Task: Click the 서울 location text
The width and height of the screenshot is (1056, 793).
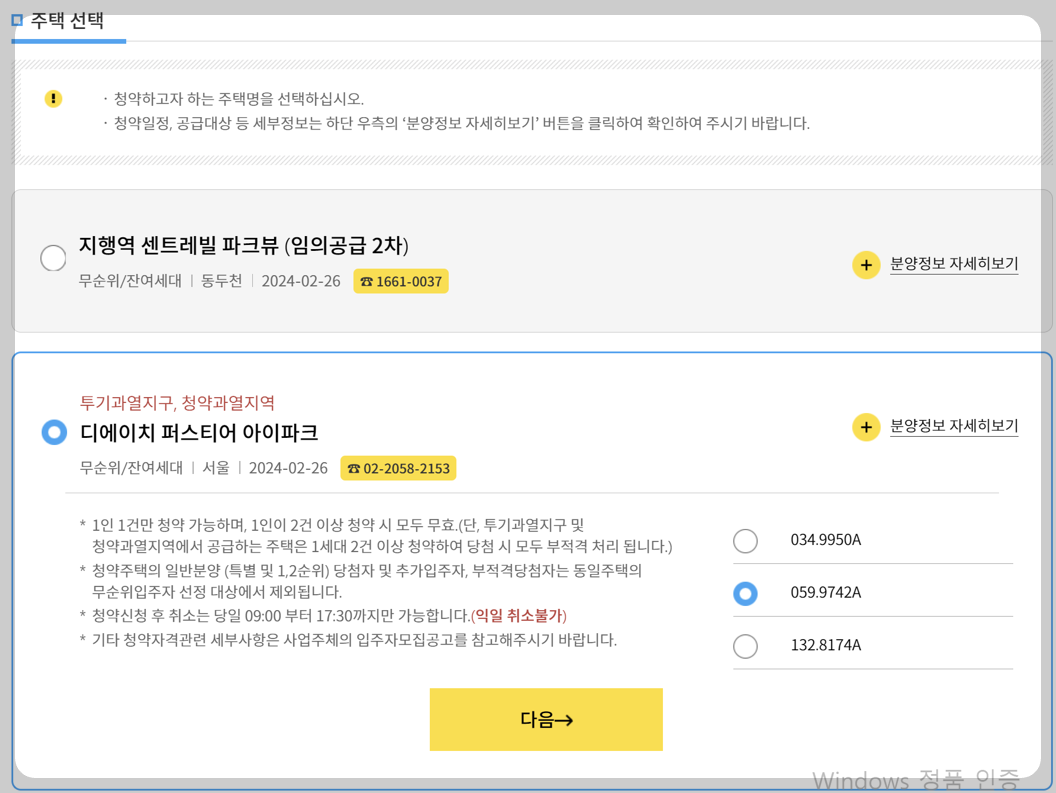Action: coord(216,468)
